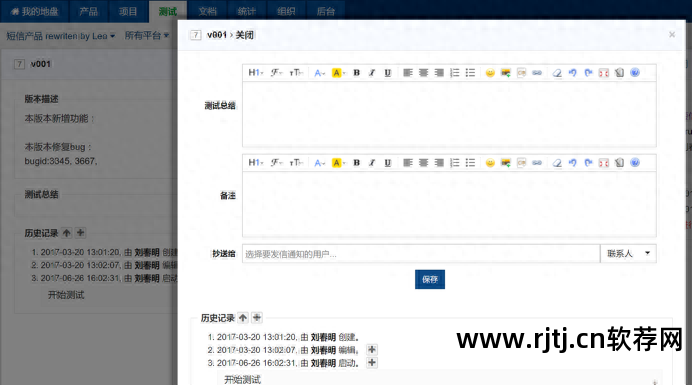Undo last edit in 测试总结 editor
692x385 pixels.
click(x=572, y=73)
